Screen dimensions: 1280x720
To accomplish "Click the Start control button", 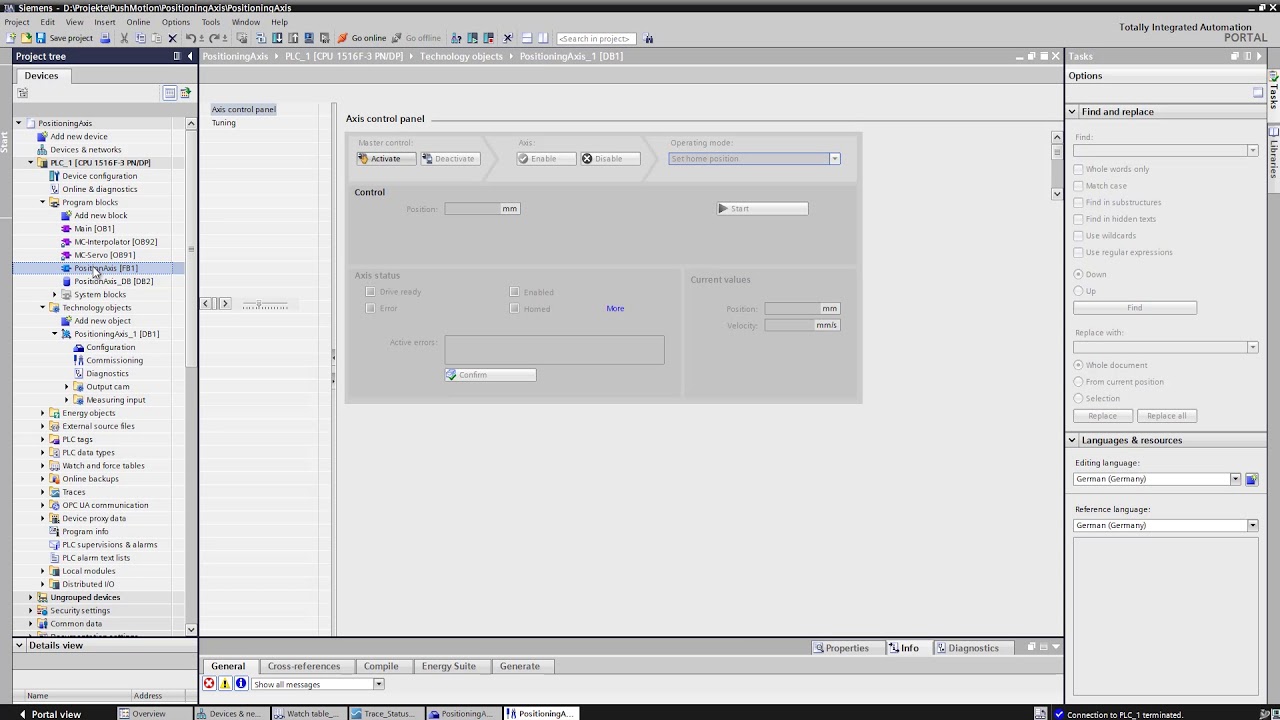I will [762, 209].
